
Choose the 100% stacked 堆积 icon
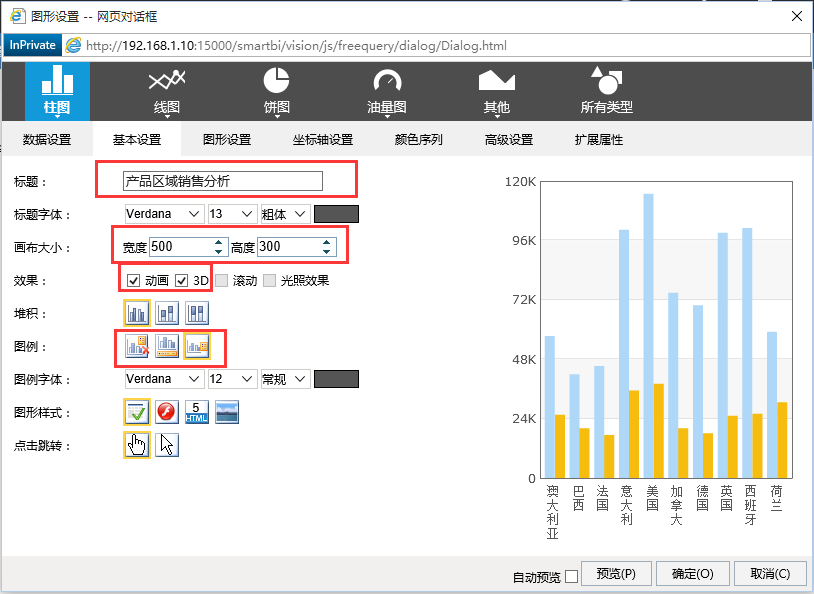click(197, 313)
